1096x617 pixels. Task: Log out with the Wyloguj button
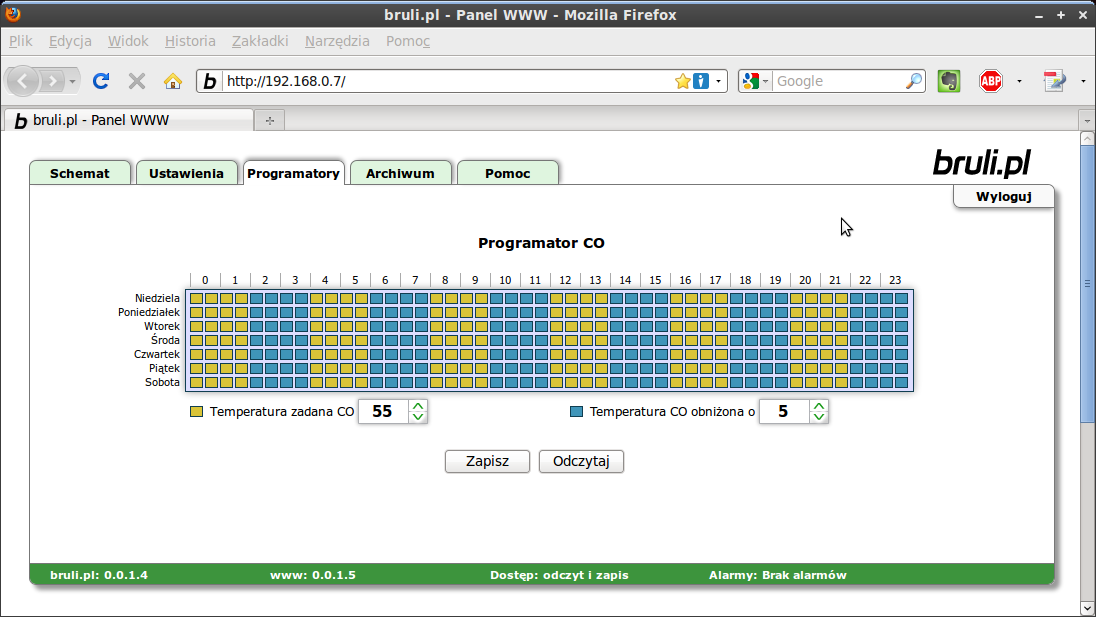pyautogui.click(x=1004, y=196)
